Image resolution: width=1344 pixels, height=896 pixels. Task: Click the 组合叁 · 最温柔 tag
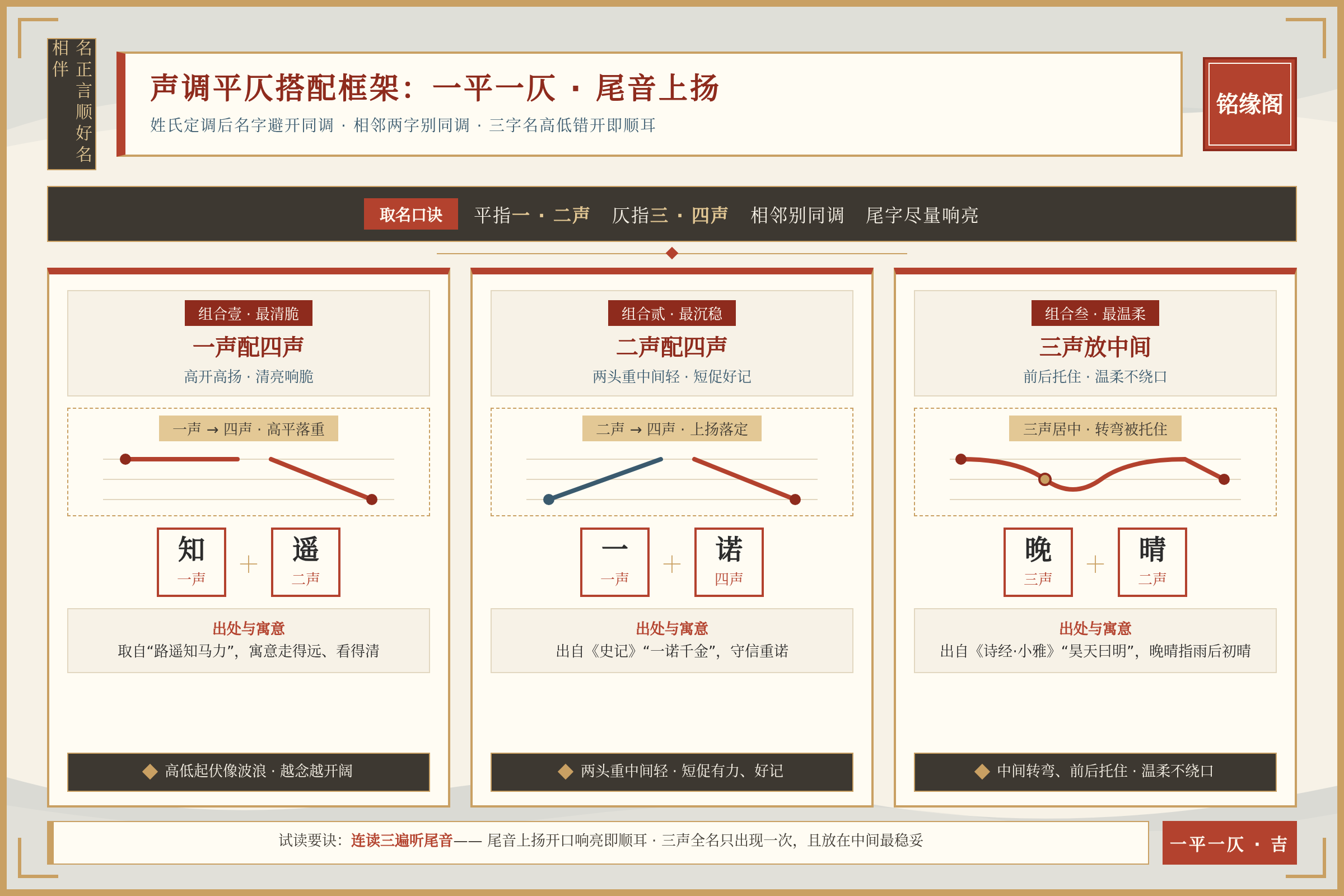click(1095, 313)
